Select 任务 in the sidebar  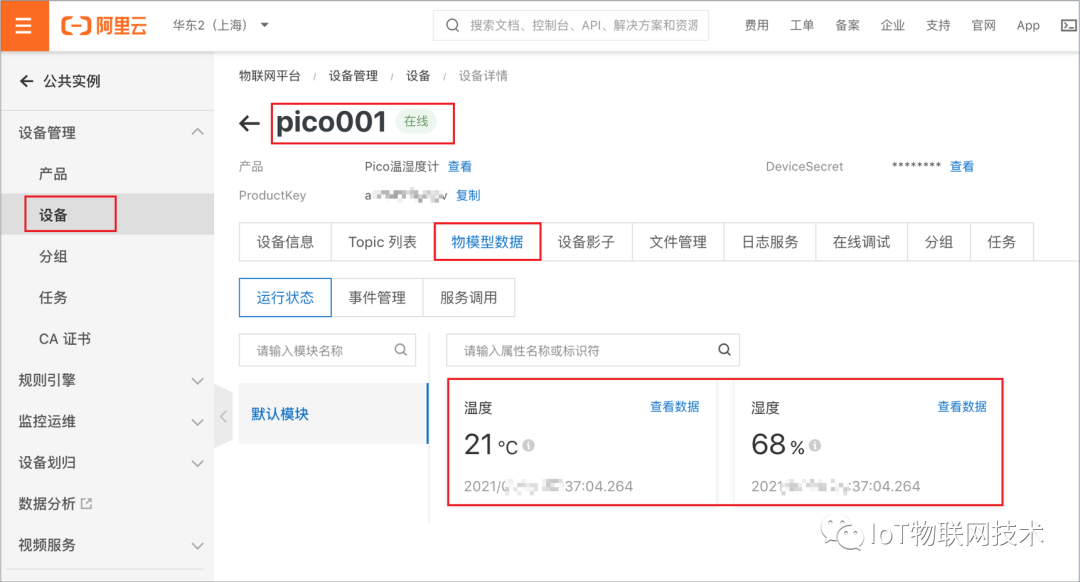(x=53, y=298)
